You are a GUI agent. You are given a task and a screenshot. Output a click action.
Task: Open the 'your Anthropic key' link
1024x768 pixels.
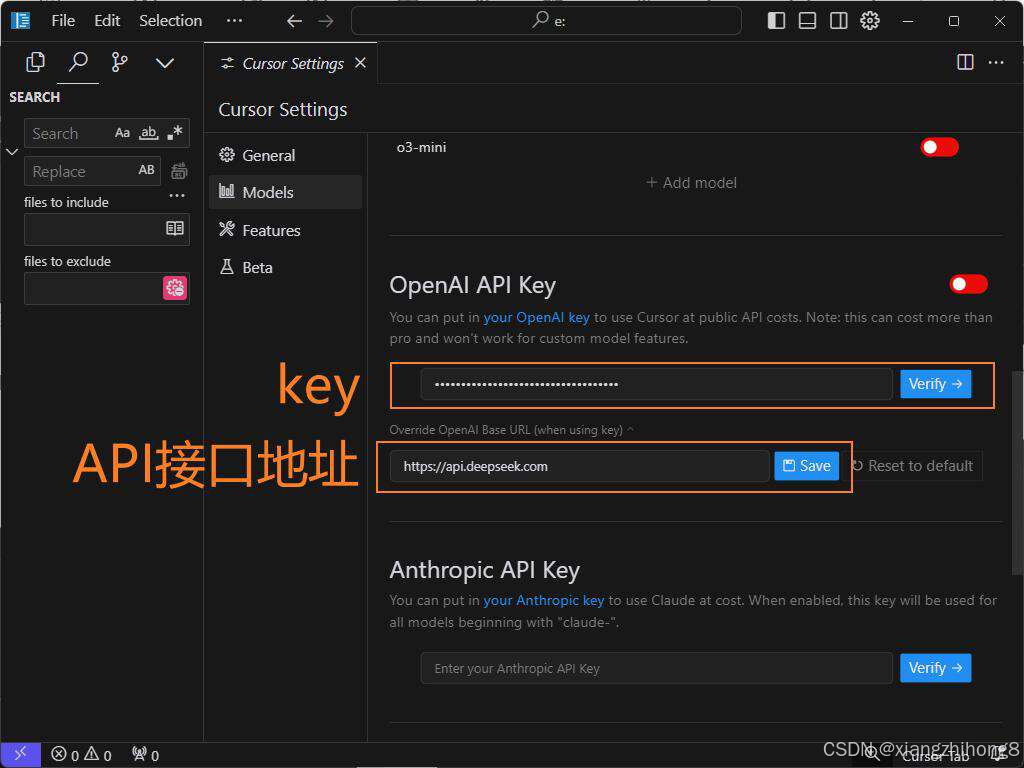tap(543, 600)
